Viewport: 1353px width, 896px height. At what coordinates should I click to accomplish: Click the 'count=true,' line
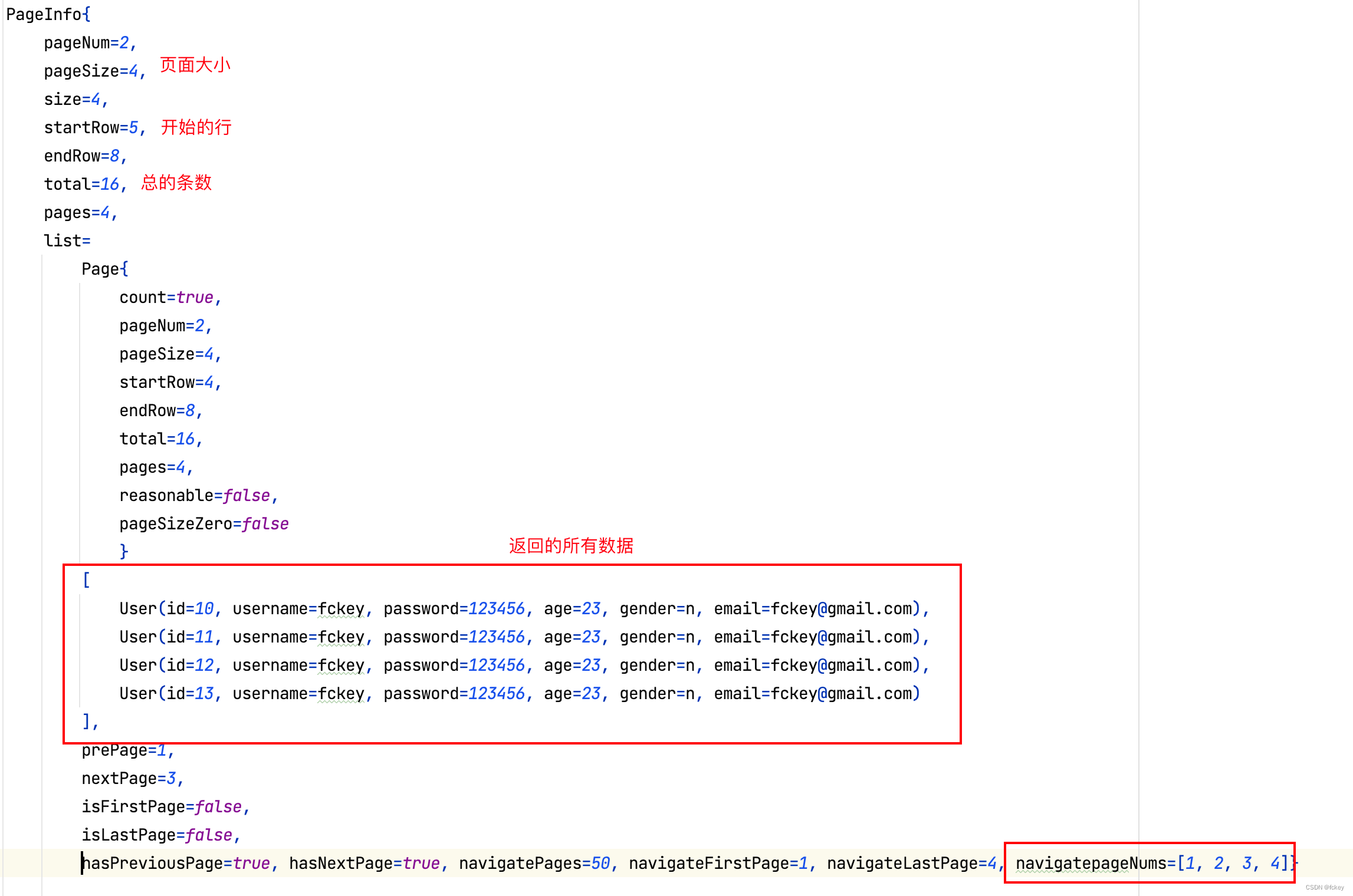click(170, 297)
